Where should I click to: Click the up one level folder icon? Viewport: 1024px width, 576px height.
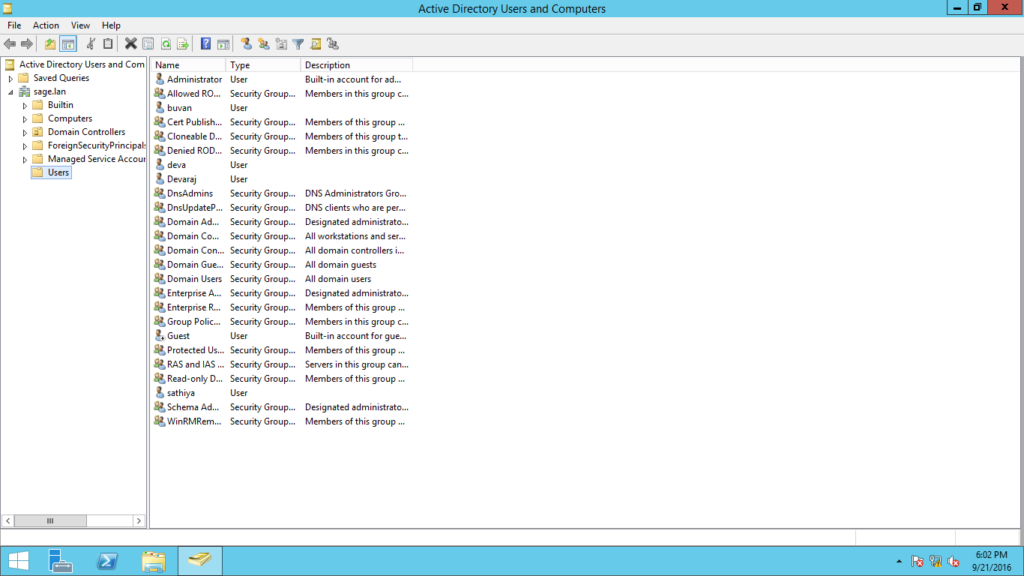[x=50, y=44]
